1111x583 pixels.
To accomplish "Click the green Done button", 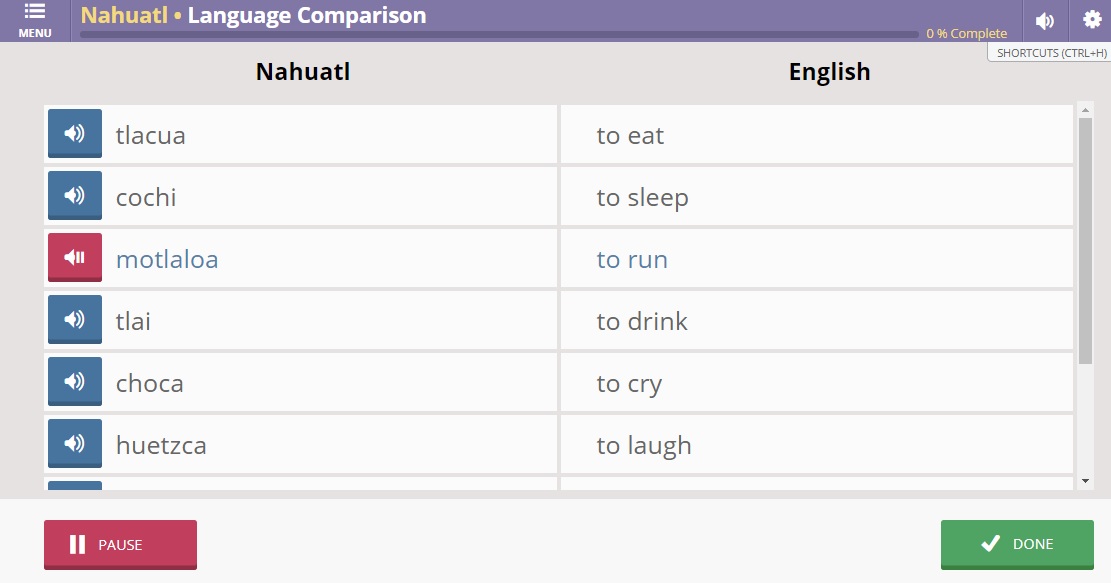I will point(1017,544).
